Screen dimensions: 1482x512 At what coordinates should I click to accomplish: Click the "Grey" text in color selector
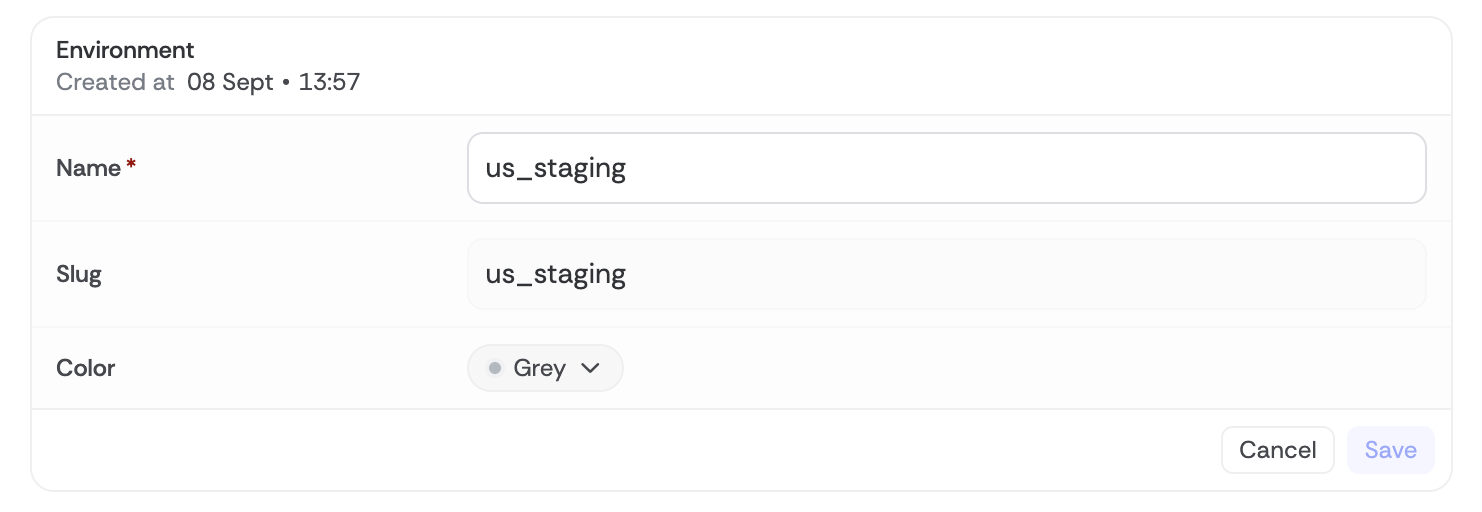coord(540,368)
